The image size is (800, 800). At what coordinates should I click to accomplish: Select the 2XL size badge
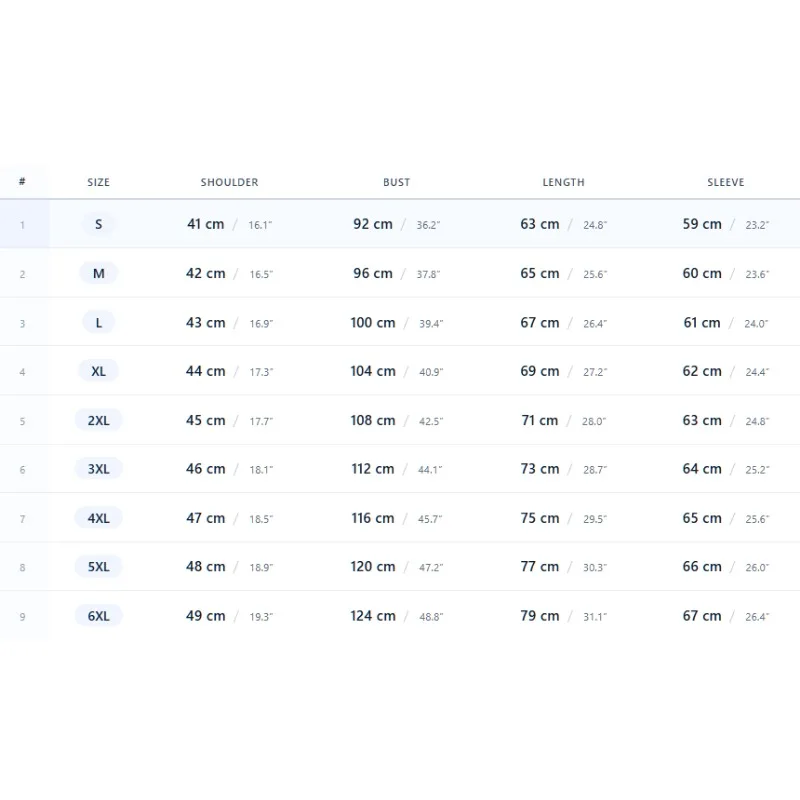[x=98, y=420]
